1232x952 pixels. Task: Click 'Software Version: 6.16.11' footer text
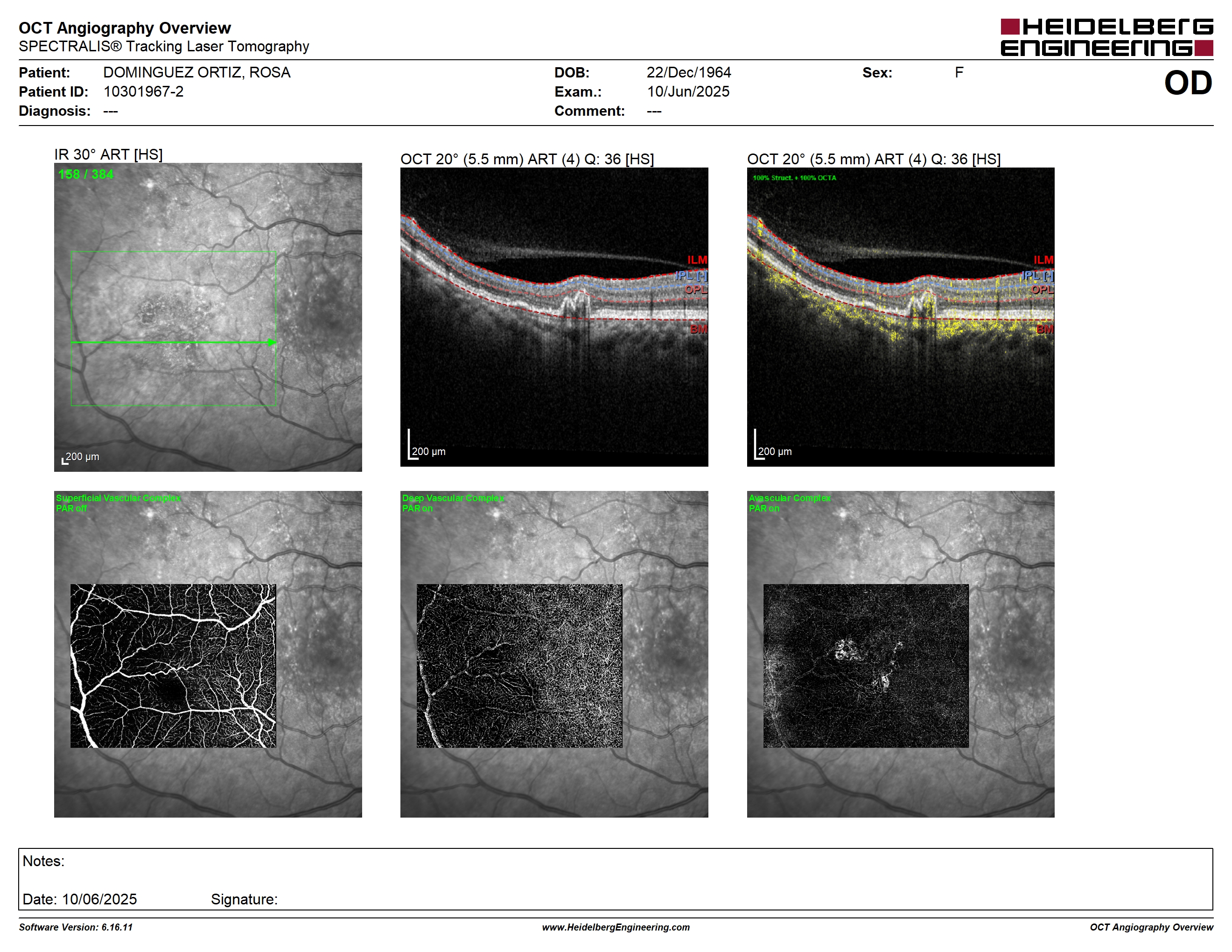click(x=76, y=927)
